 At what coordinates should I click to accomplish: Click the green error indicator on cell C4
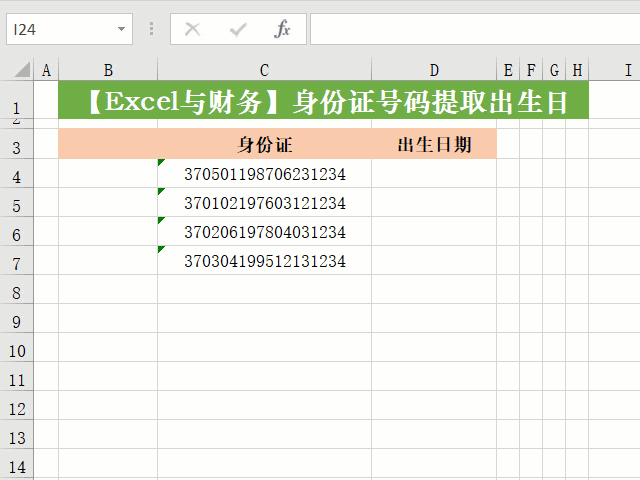click(x=161, y=162)
